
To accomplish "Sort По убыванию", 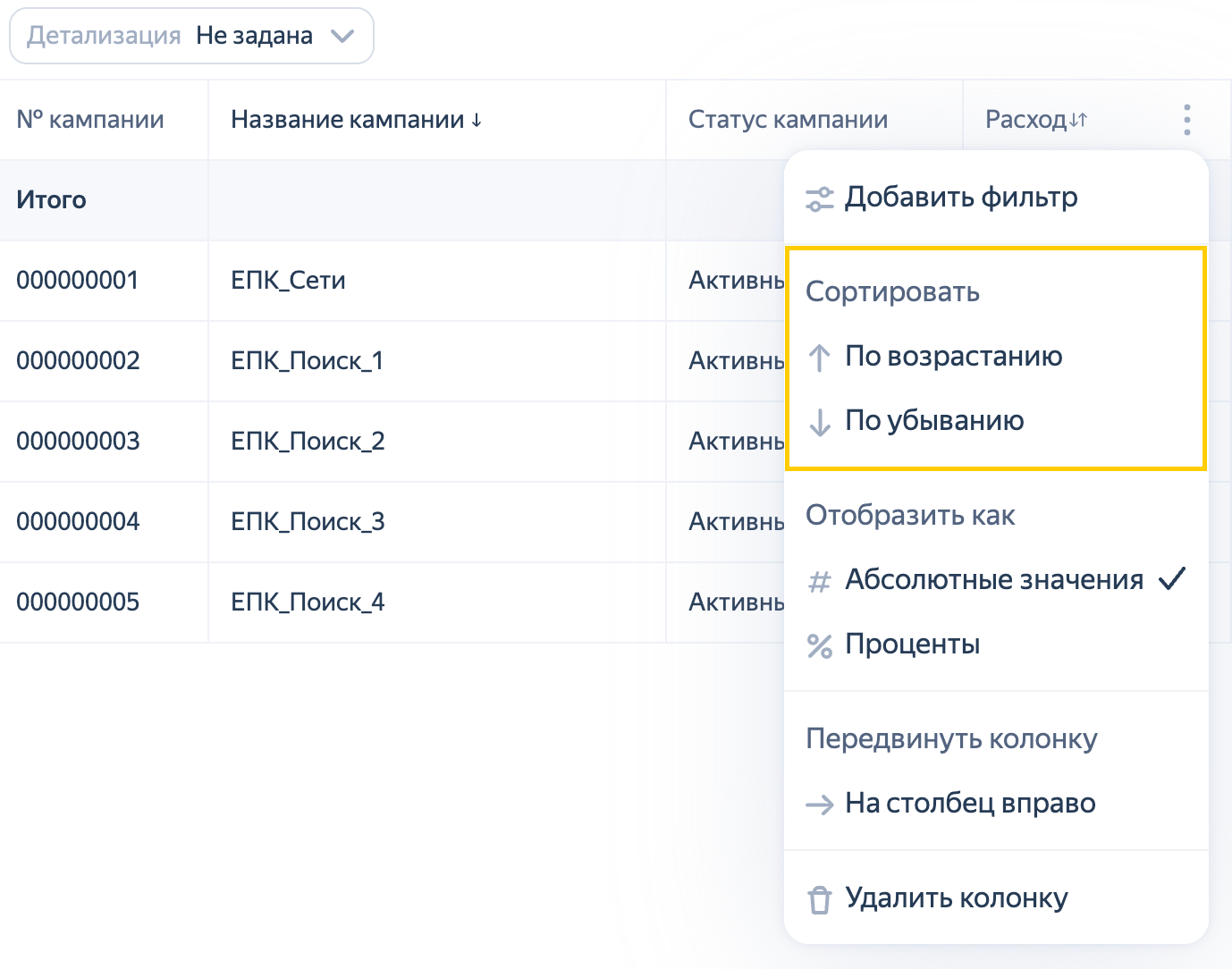I will (x=996, y=420).
